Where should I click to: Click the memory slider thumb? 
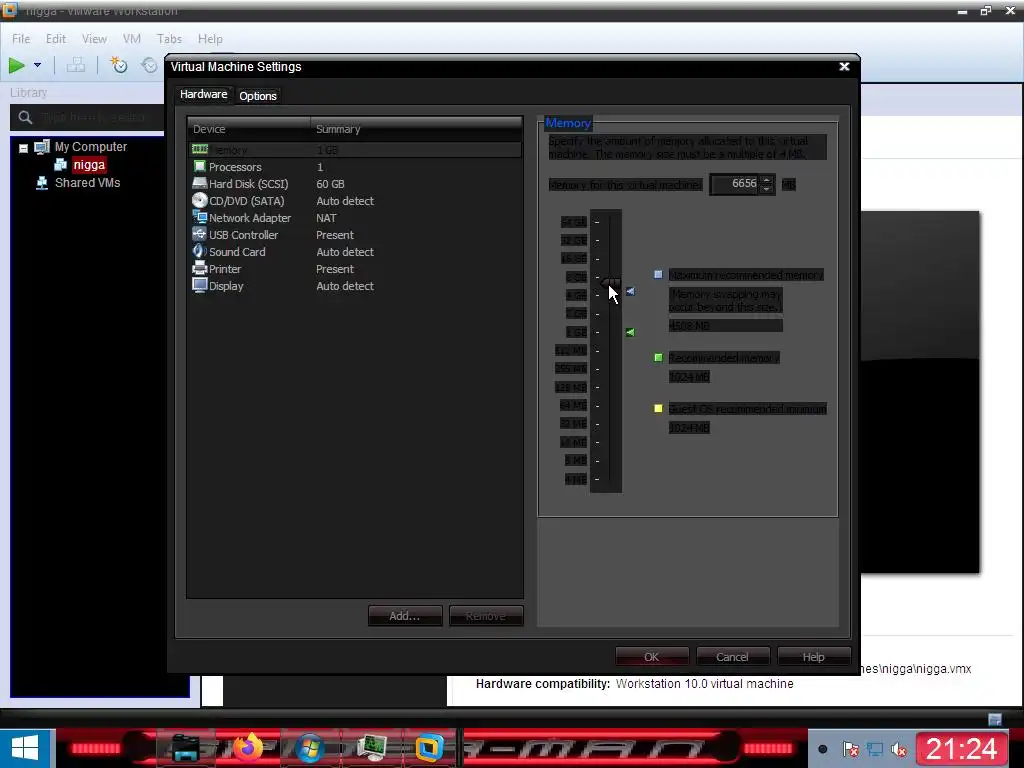point(610,283)
